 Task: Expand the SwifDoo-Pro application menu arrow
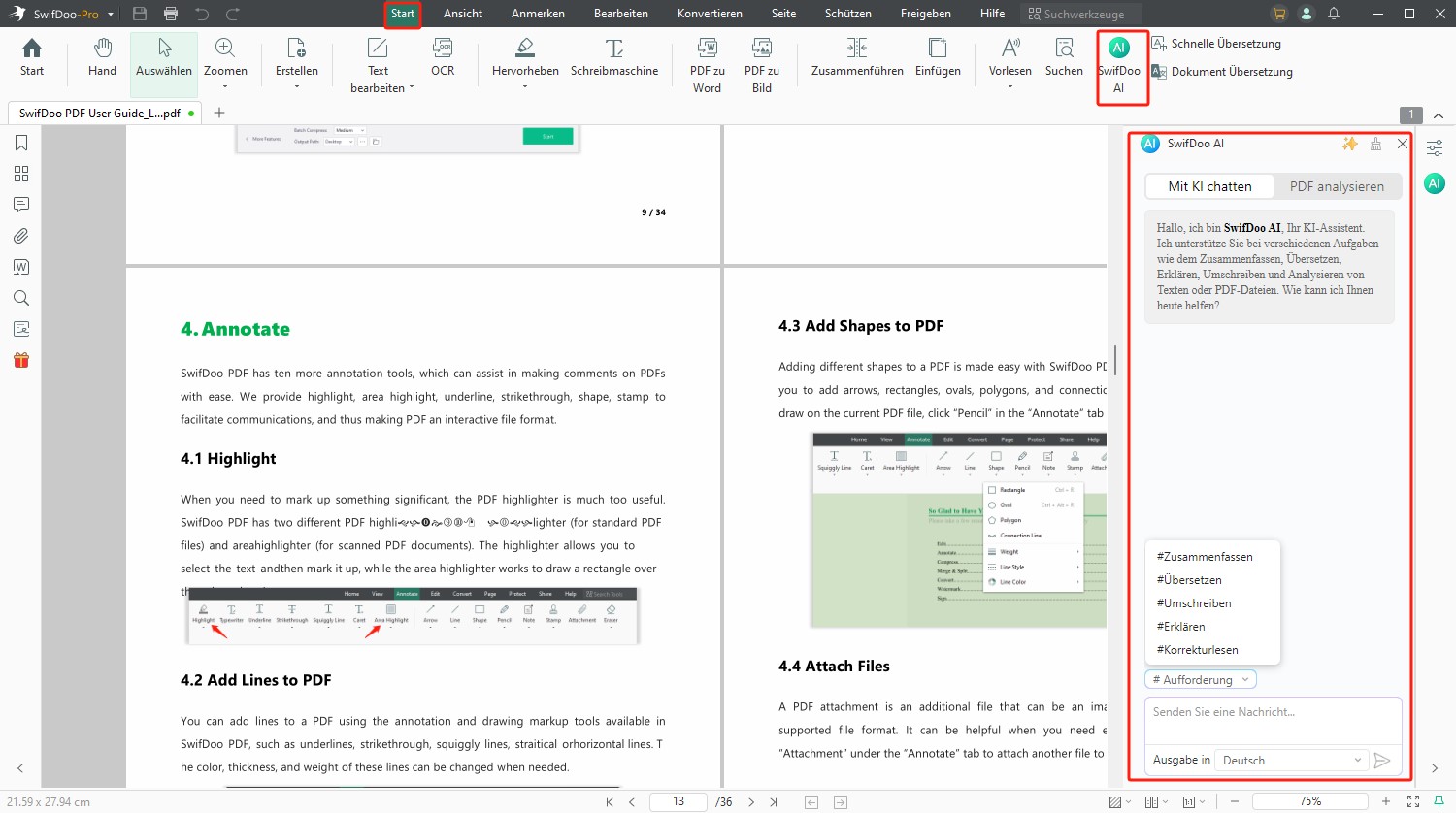[x=111, y=15]
